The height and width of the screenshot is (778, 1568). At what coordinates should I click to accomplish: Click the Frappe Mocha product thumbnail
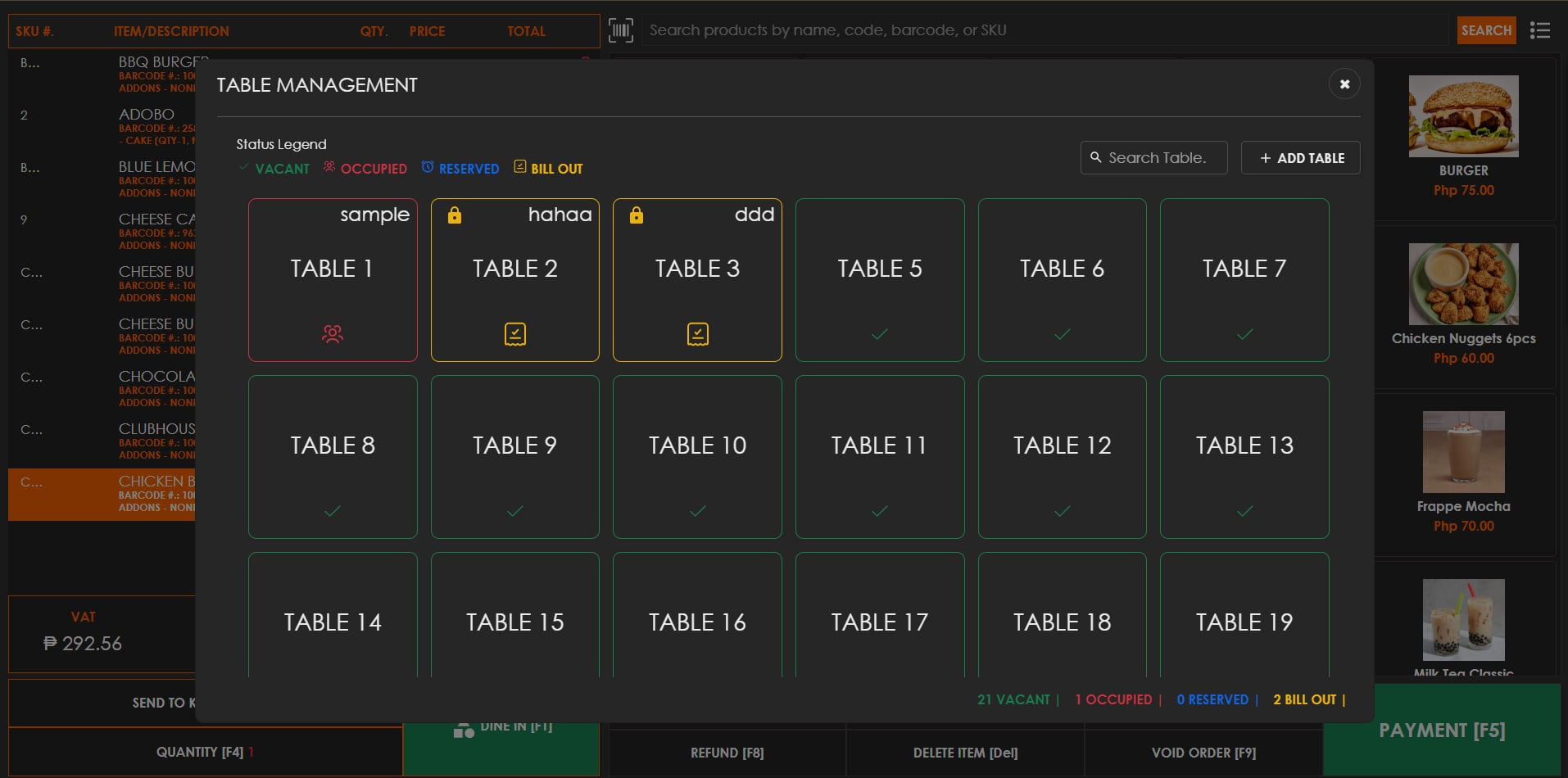tap(1463, 452)
